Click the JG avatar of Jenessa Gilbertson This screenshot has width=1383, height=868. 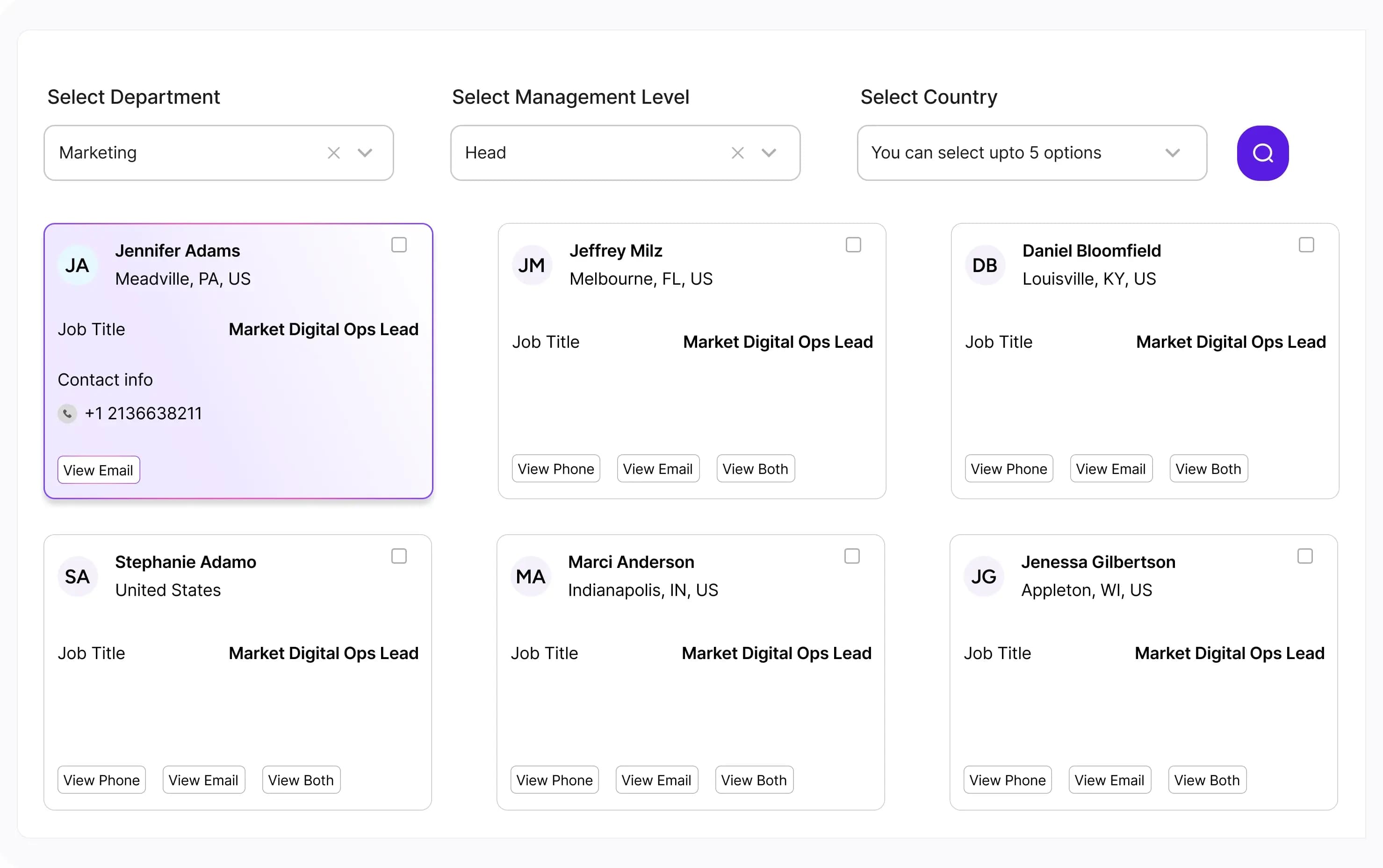point(983,576)
